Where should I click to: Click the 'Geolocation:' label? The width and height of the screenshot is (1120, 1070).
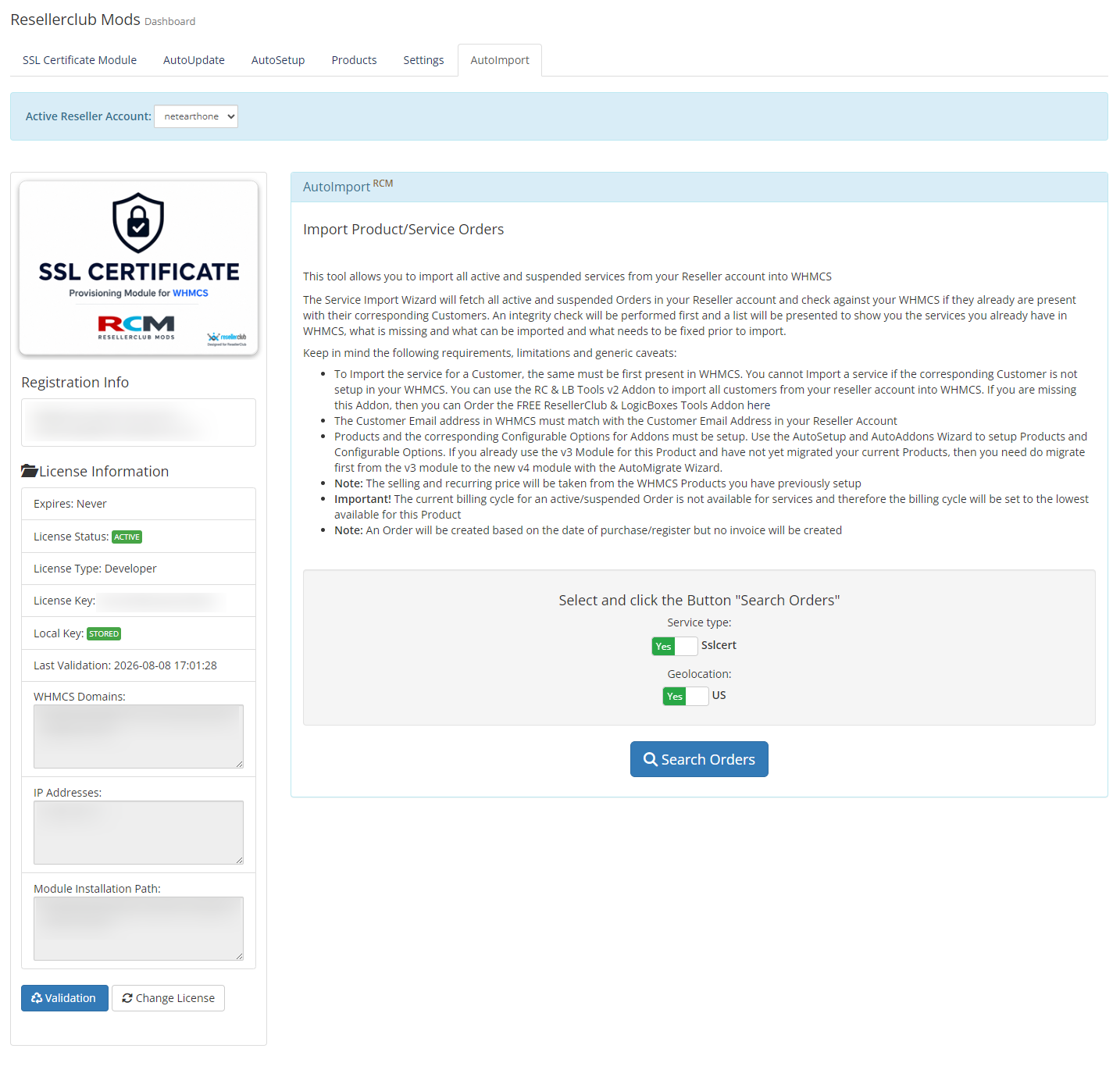point(699,673)
